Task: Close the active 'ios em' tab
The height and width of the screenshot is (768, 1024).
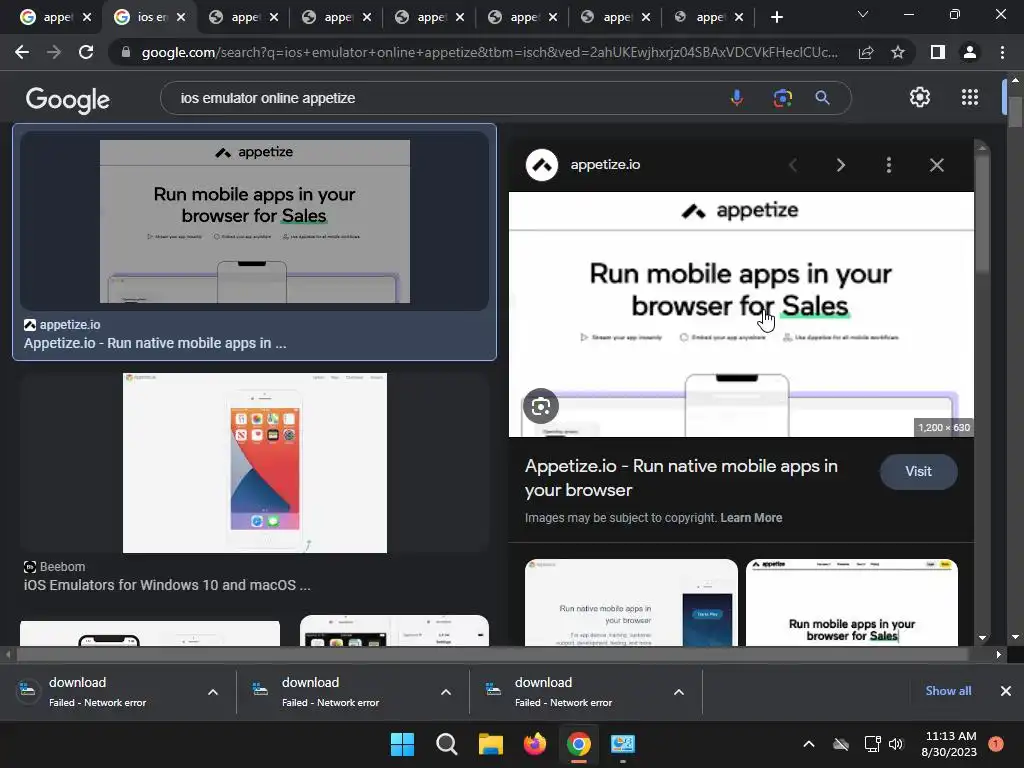Action: [x=181, y=17]
